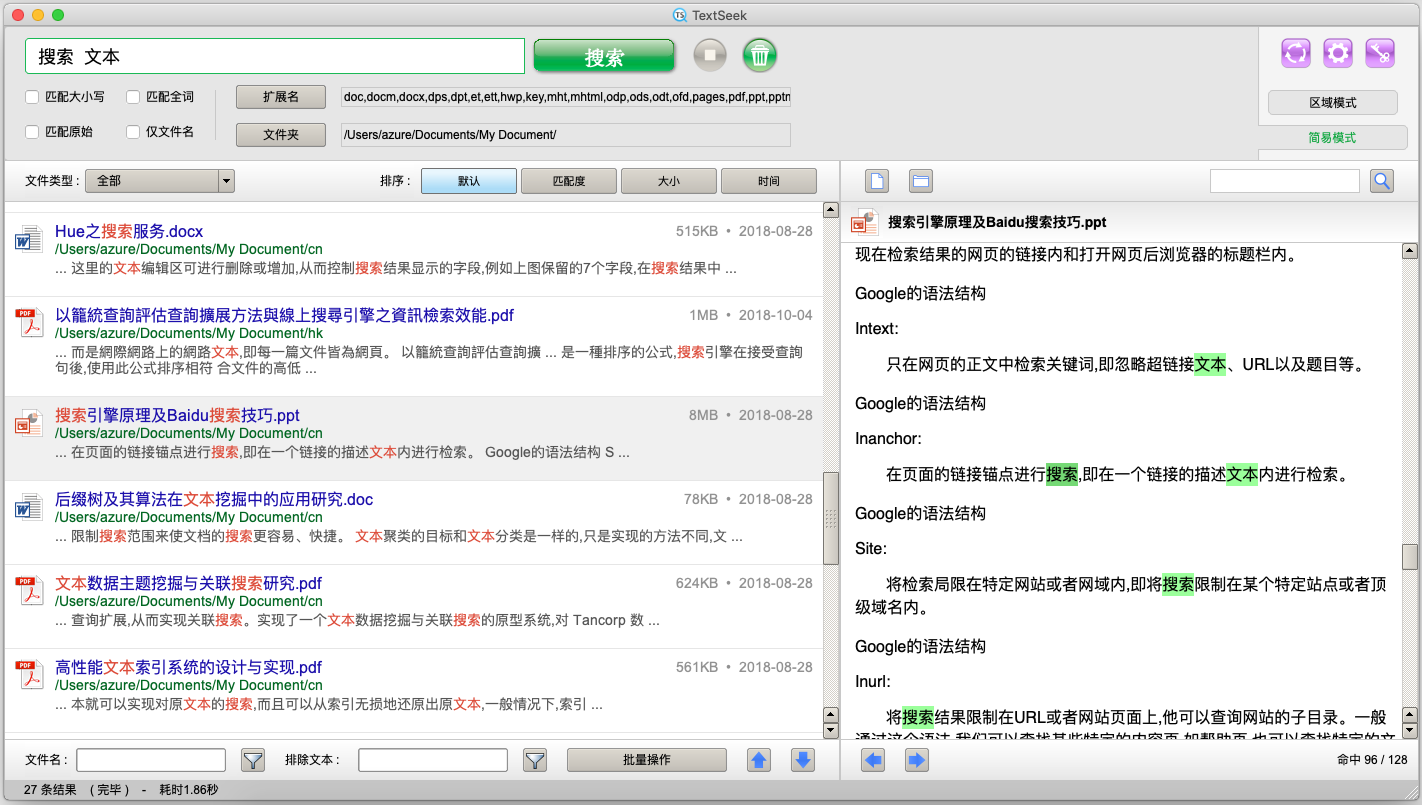Toggle the 匹配全词 checkbox
1422x805 pixels.
(133, 97)
